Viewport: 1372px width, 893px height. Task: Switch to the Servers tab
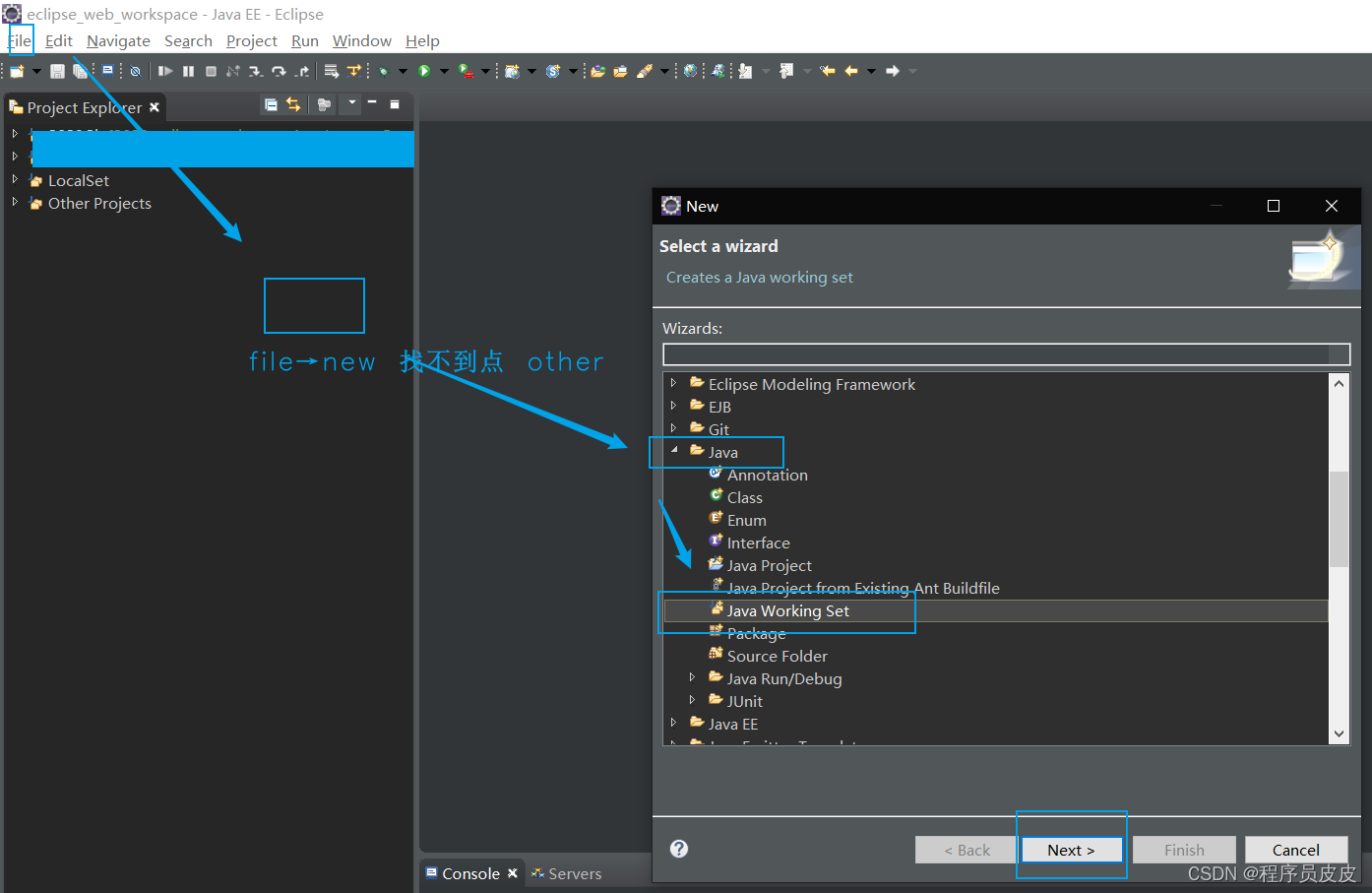click(575, 872)
